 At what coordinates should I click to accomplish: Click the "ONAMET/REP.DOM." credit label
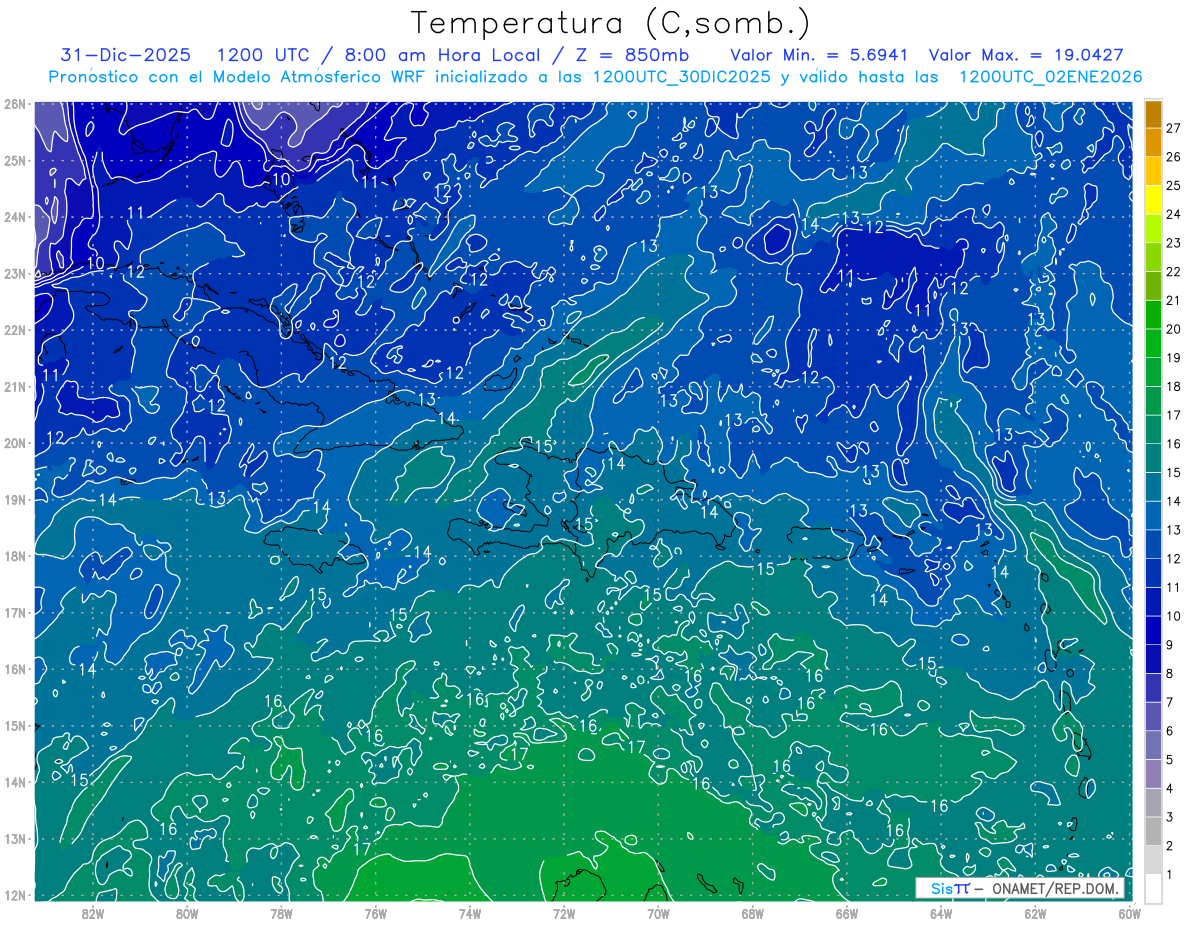1056,888
